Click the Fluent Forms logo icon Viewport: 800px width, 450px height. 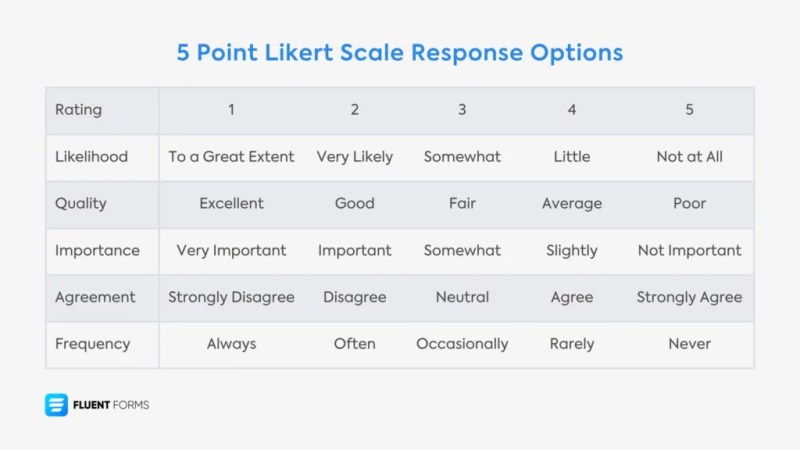(x=56, y=405)
